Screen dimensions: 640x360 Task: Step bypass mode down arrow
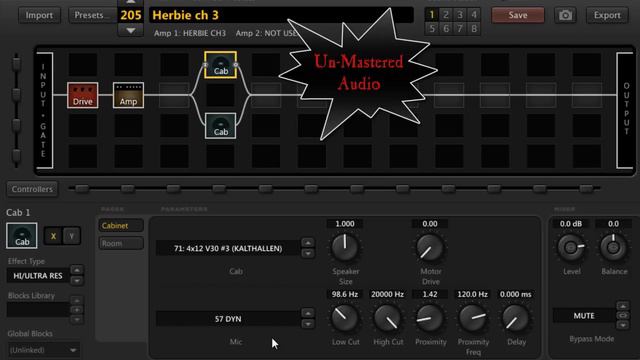click(623, 325)
